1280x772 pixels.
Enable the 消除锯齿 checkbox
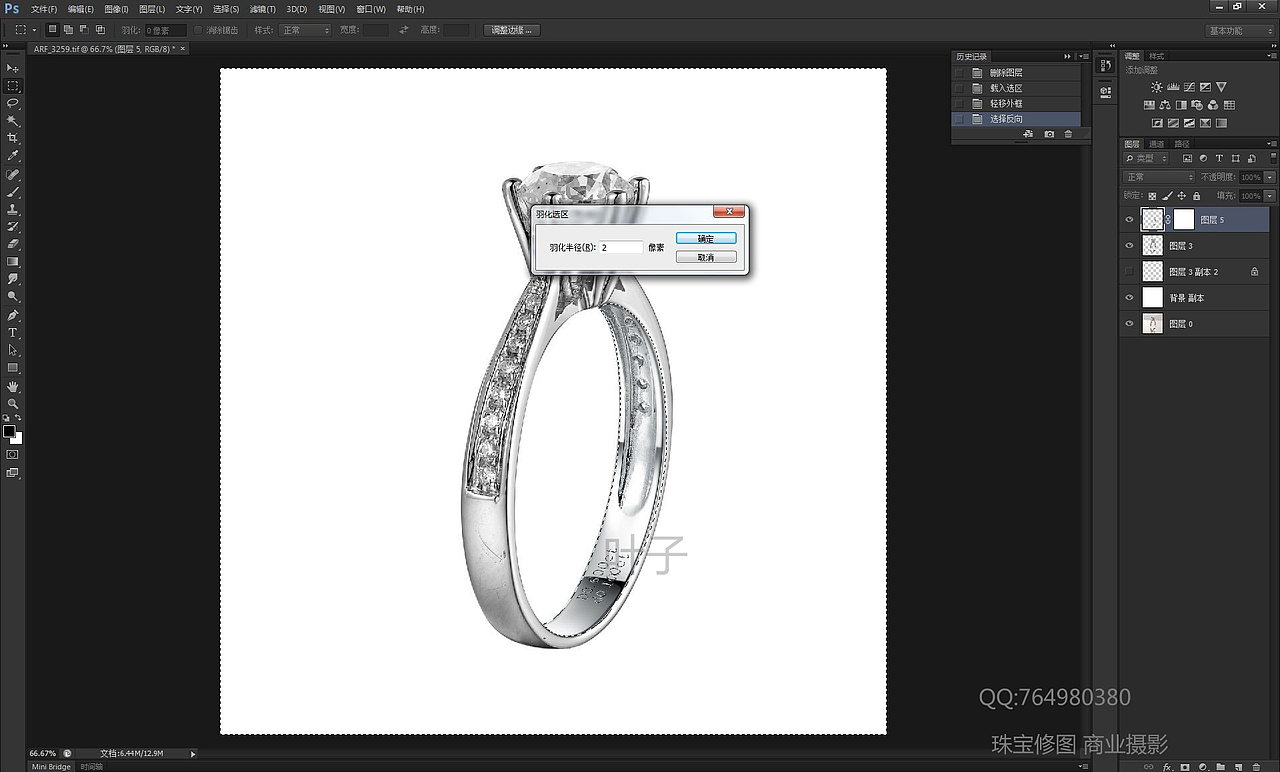coord(198,30)
